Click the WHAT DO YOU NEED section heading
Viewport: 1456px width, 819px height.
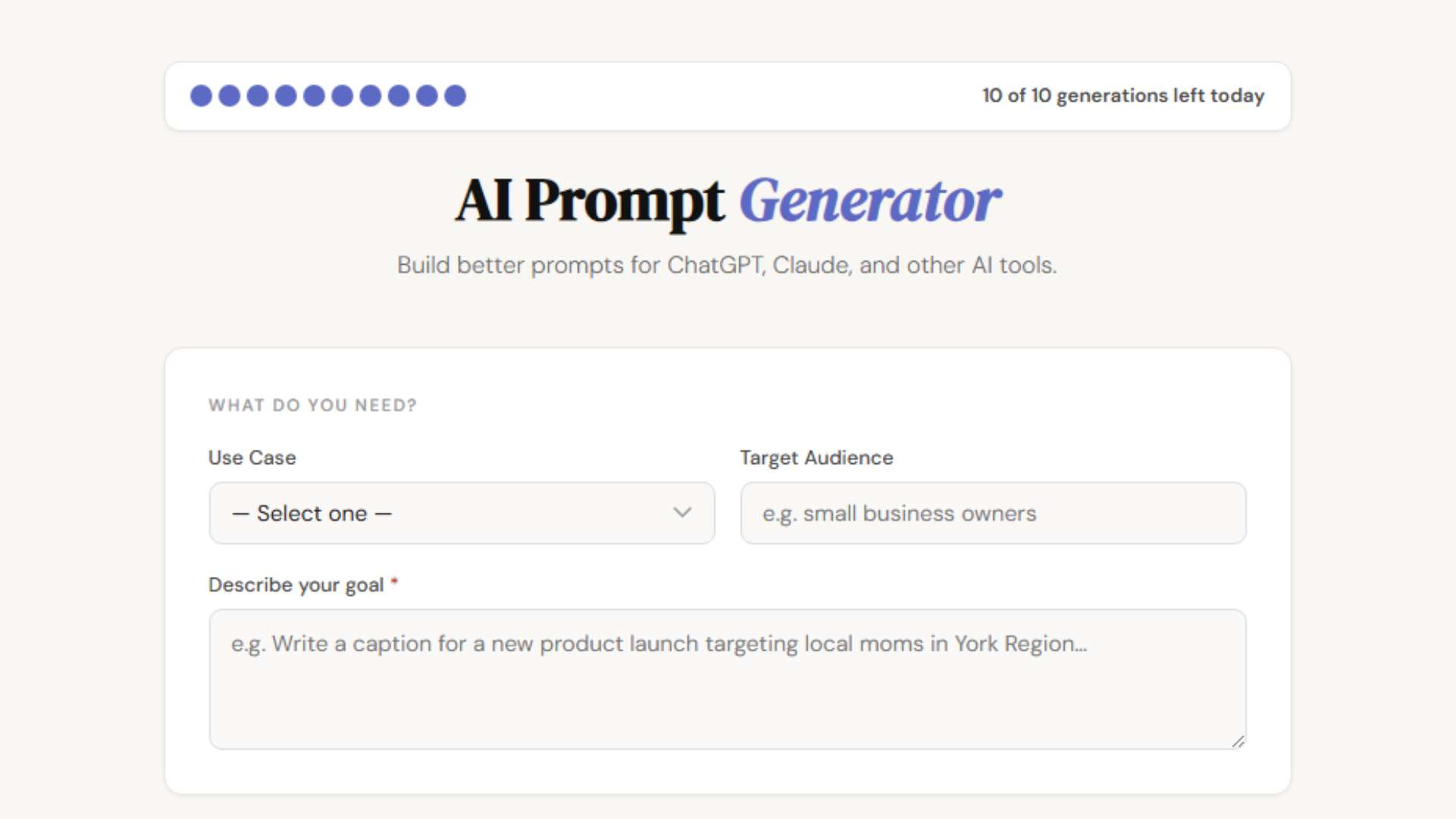pos(312,406)
